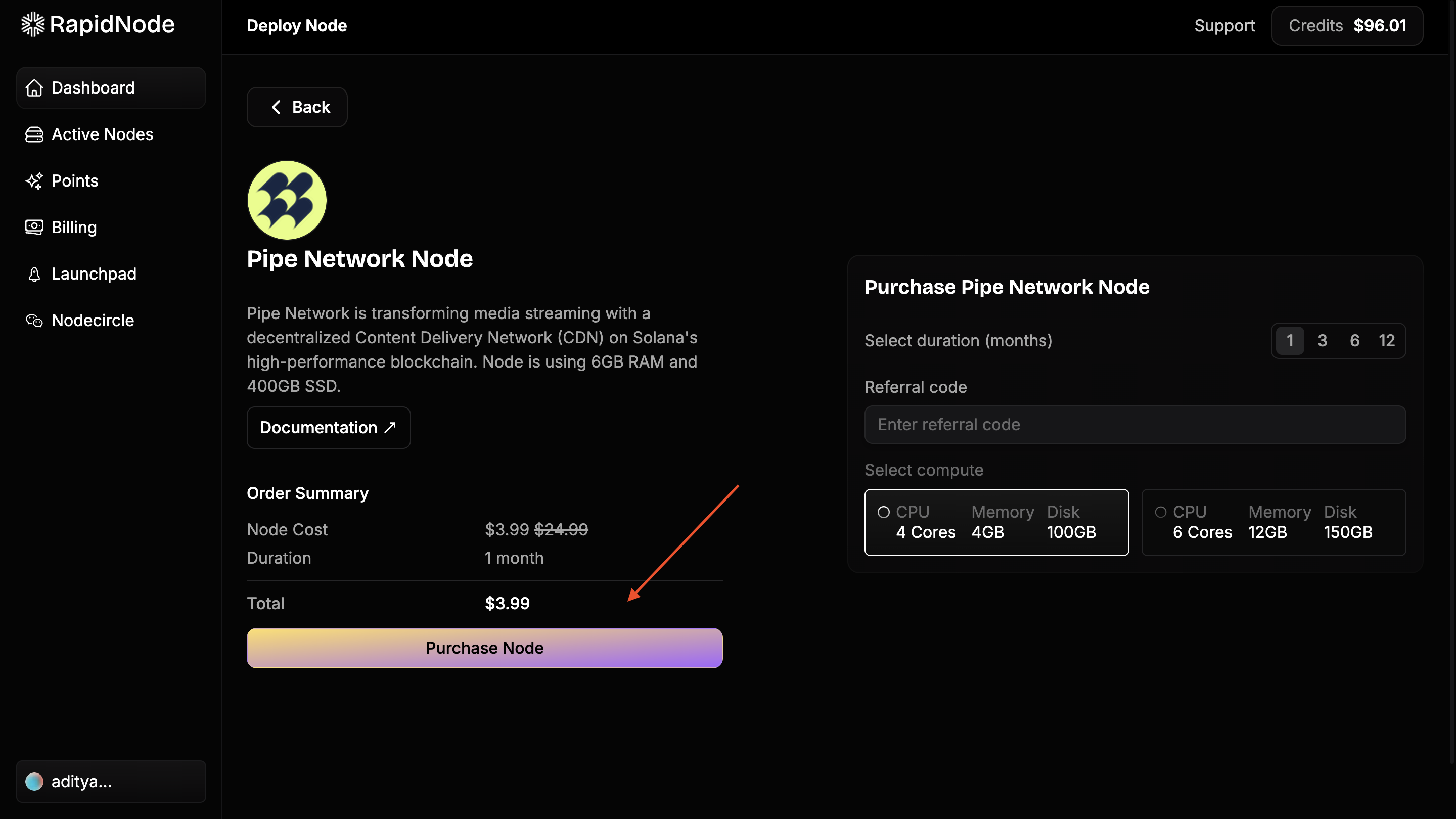The height and width of the screenshot is (819, 1456).
Task: Select 3 months duration
Action: tap(1322, 341)
